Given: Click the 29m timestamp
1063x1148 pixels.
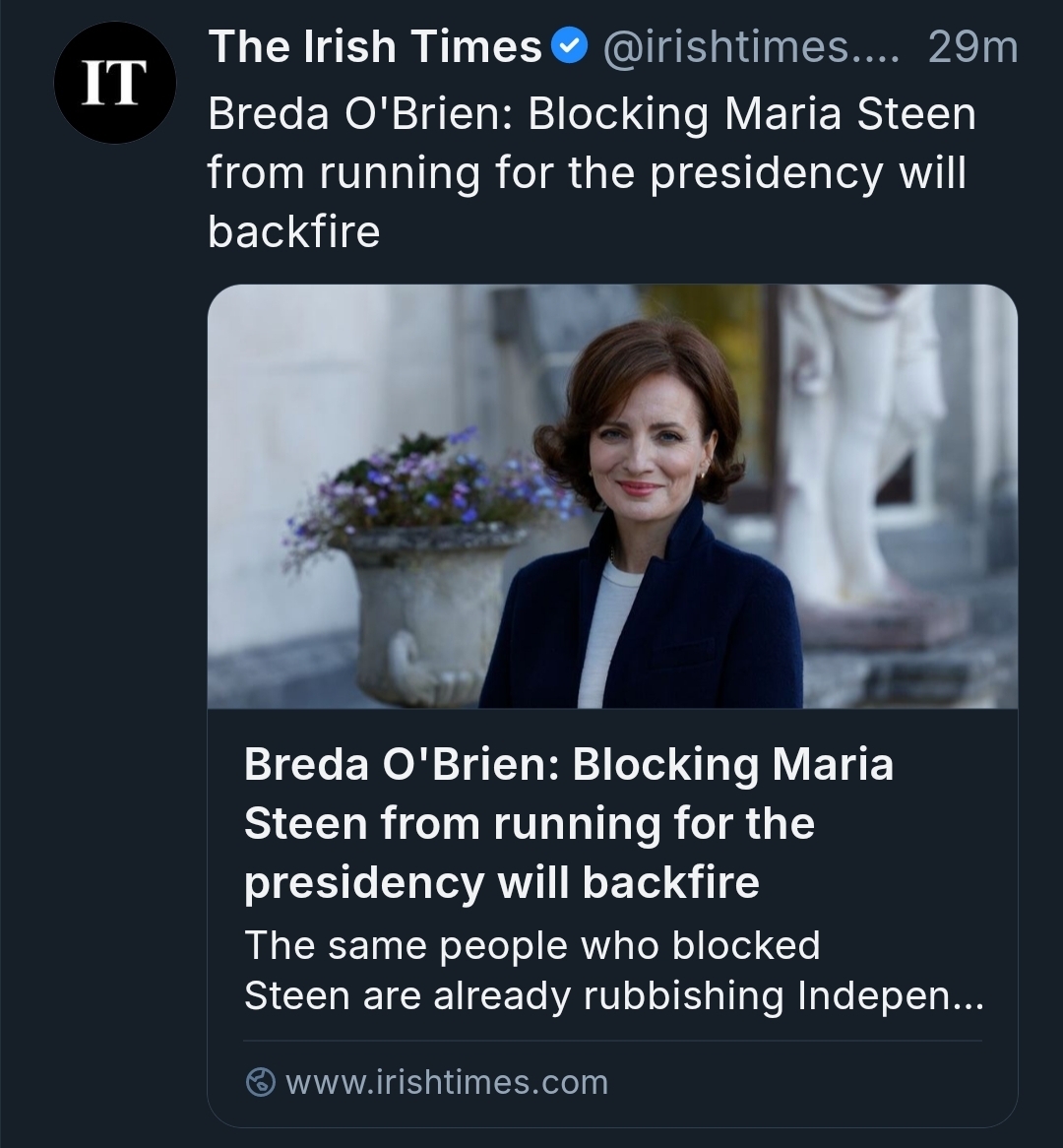Looking at the screenshot, I should (972, 47).
